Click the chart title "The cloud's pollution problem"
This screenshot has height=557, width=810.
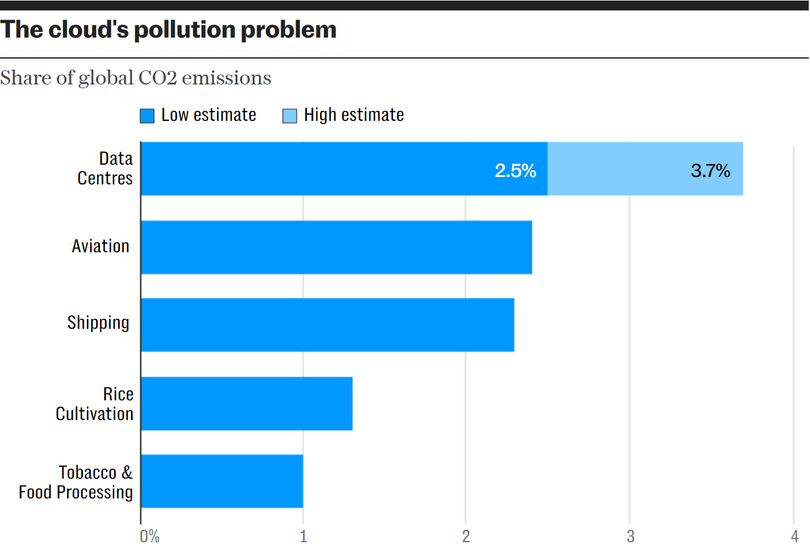pos(169,30)
